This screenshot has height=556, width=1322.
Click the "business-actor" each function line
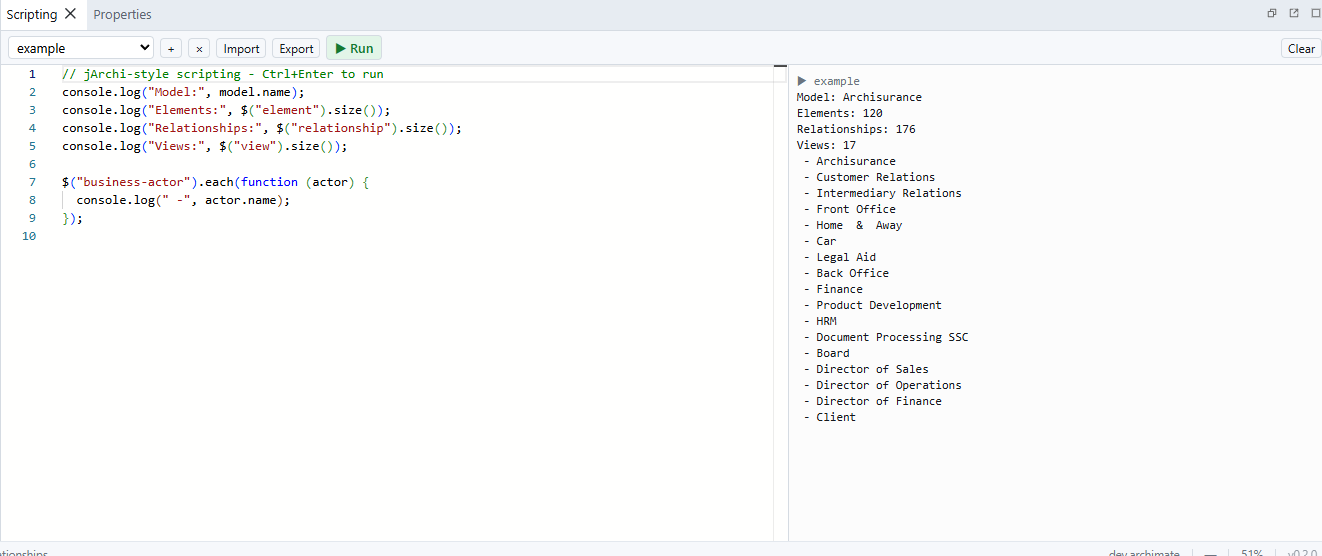216,182
